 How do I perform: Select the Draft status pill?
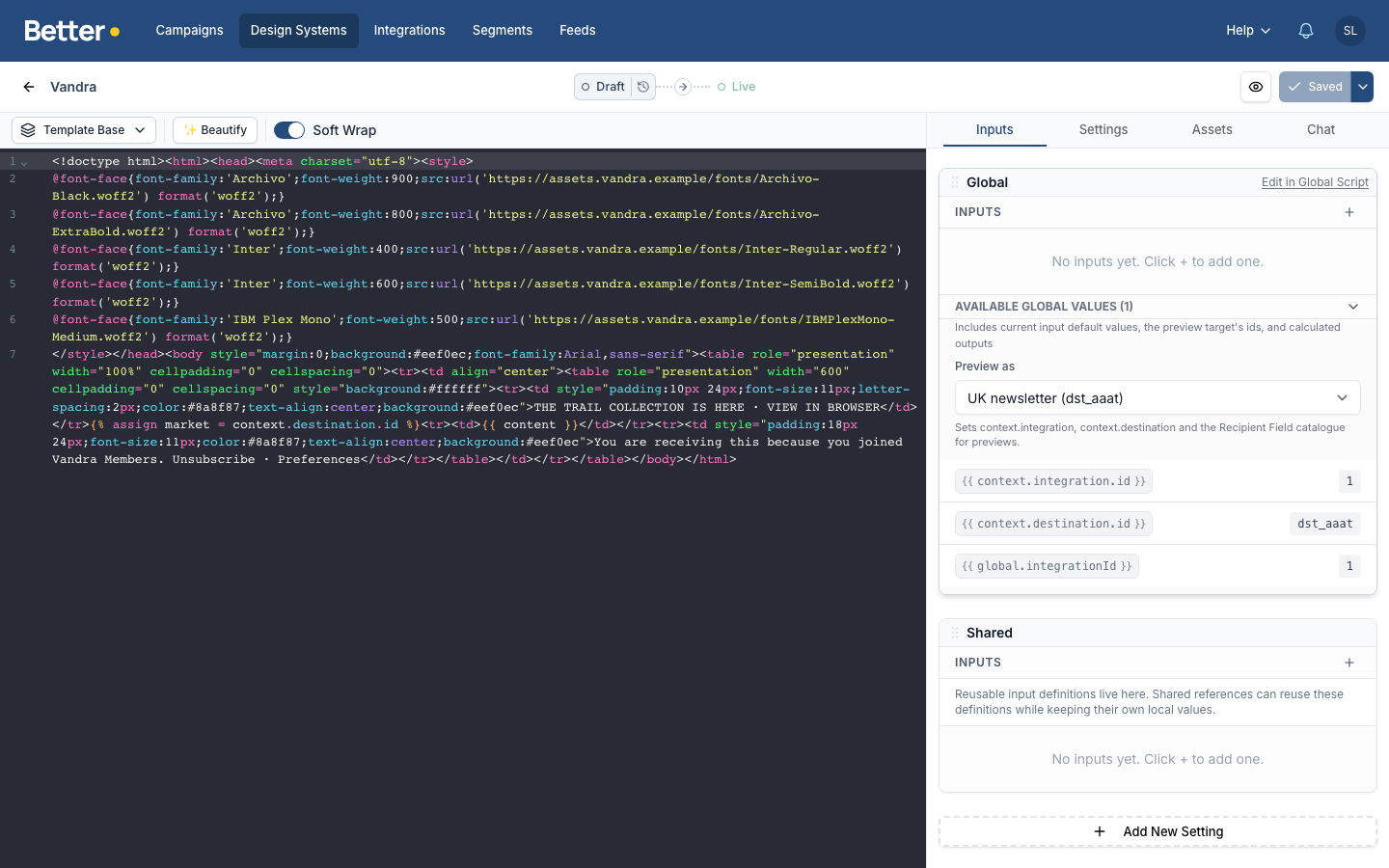[603, 87]
